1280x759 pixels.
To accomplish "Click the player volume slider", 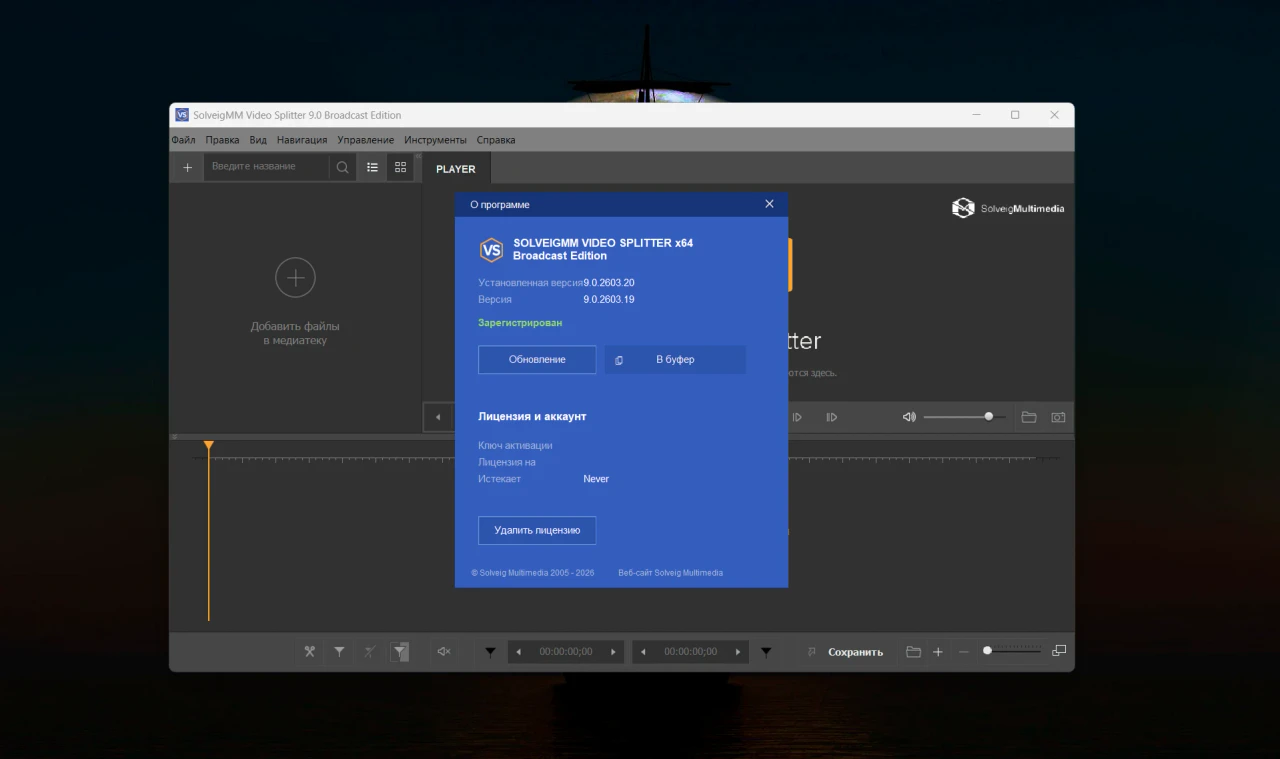I will (960, 417).
